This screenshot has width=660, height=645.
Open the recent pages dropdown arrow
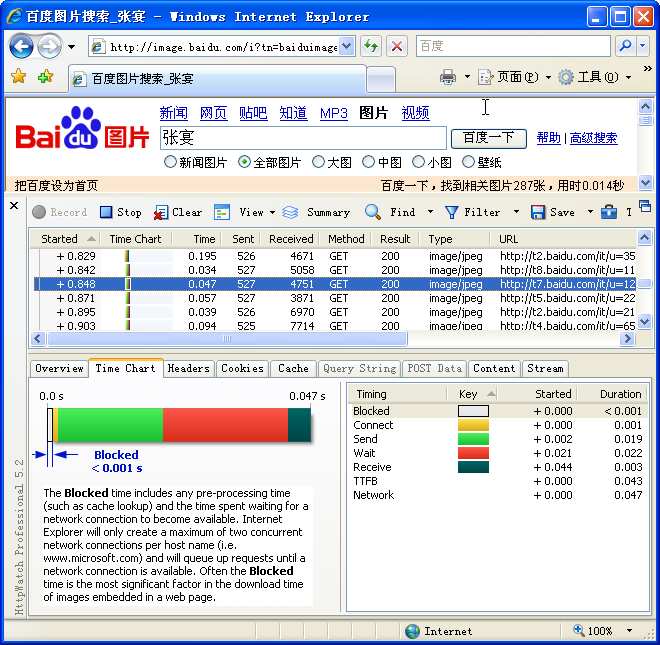coord(71,46)
